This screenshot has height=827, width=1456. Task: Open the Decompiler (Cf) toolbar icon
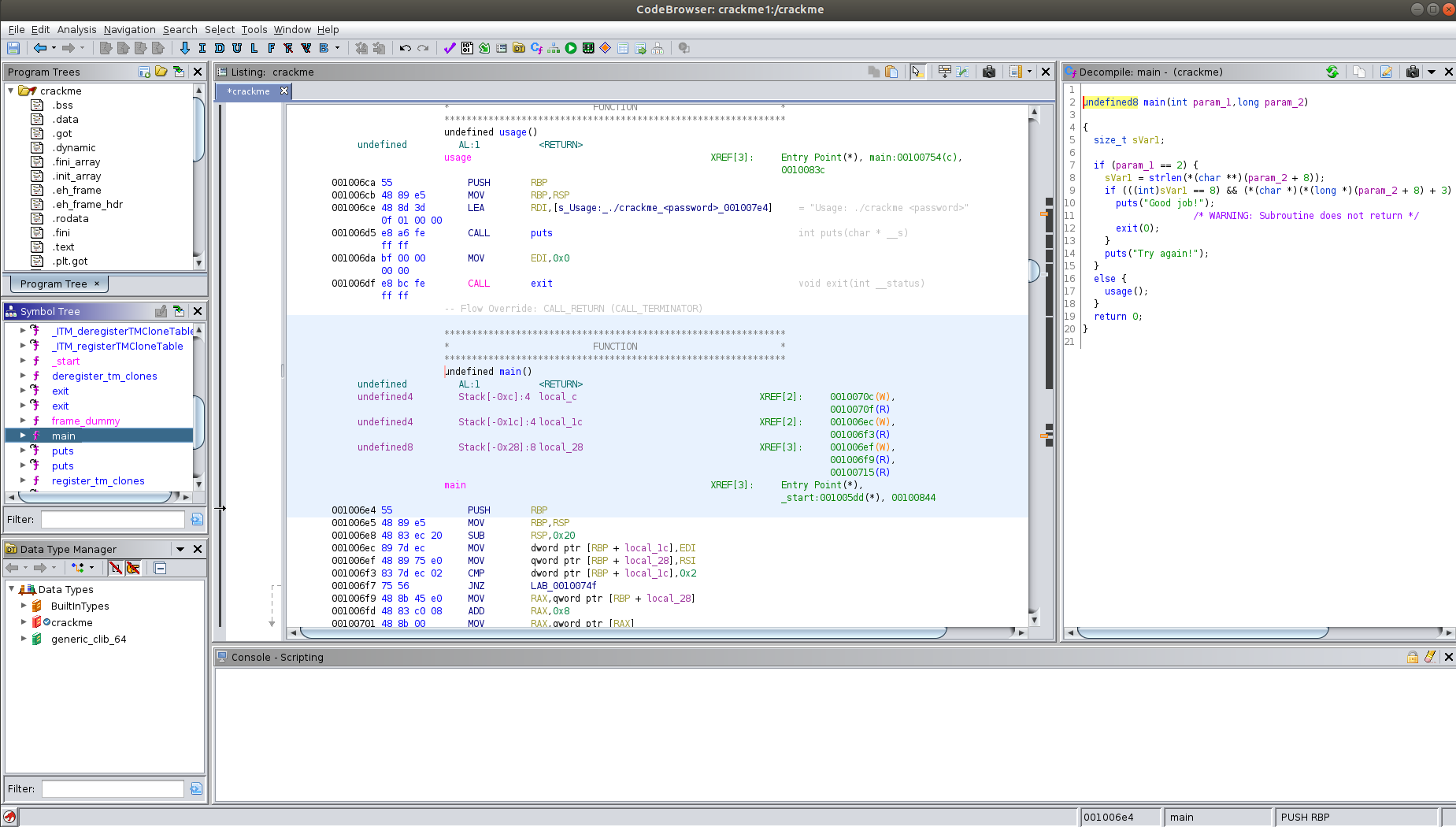click(x=536, y=48)
